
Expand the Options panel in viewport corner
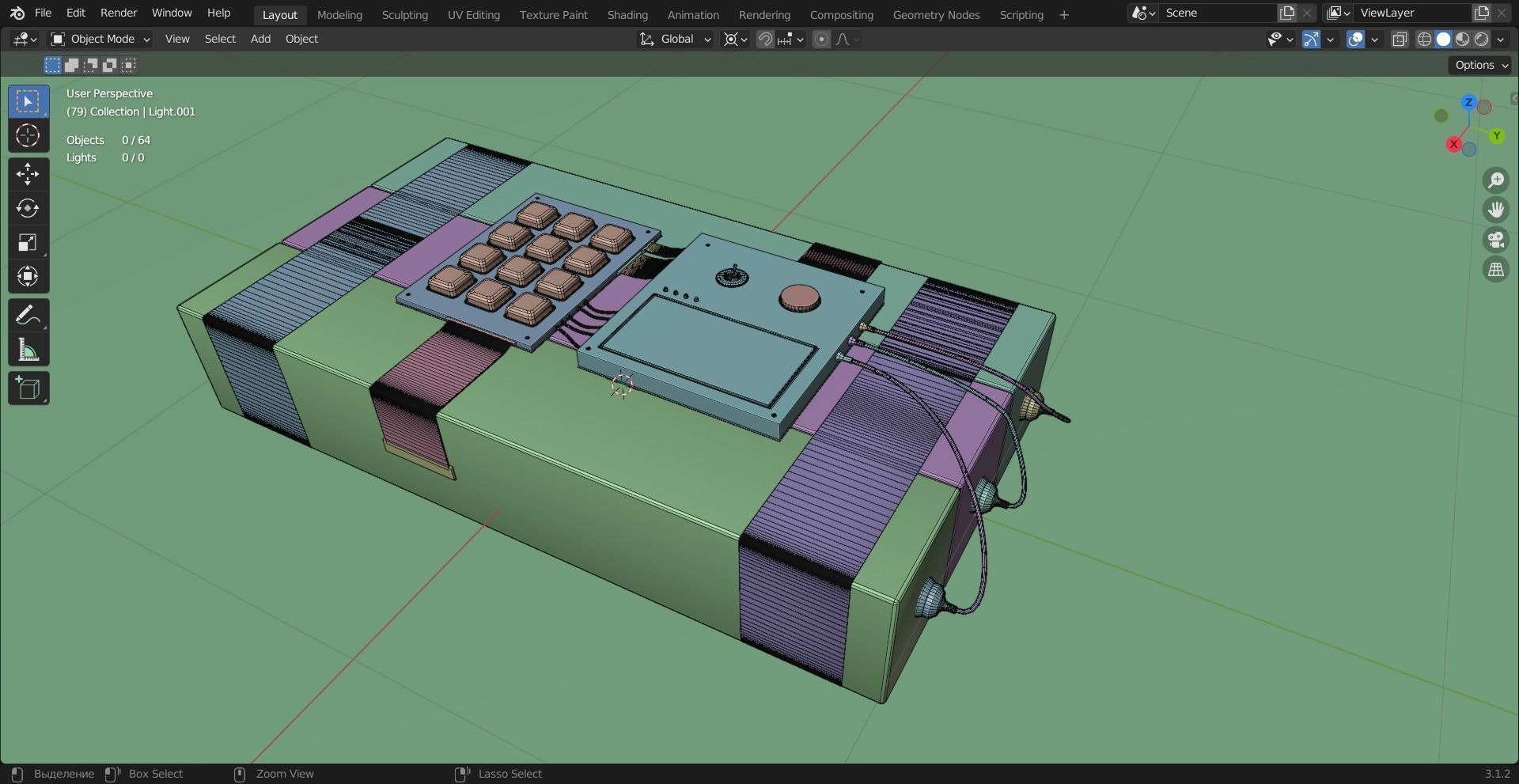(x=1479, y=65)
